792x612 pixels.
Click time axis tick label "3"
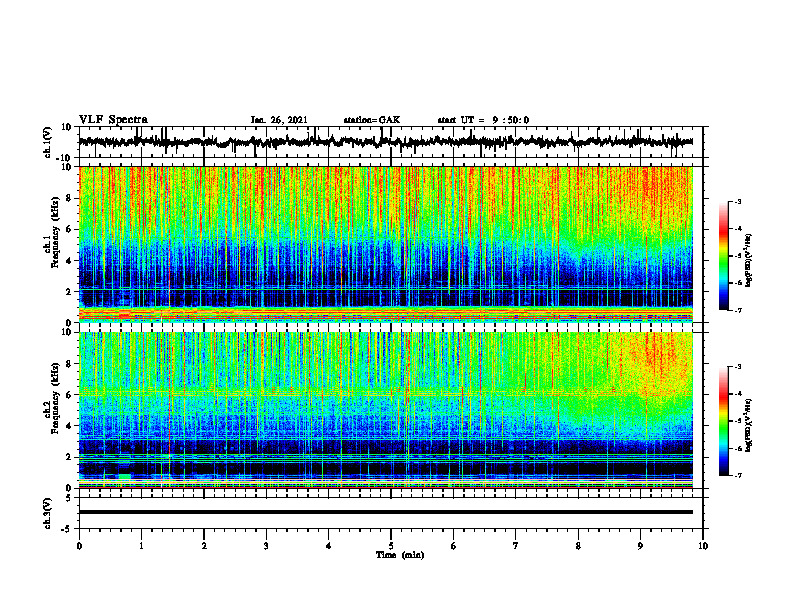[266, 546]
